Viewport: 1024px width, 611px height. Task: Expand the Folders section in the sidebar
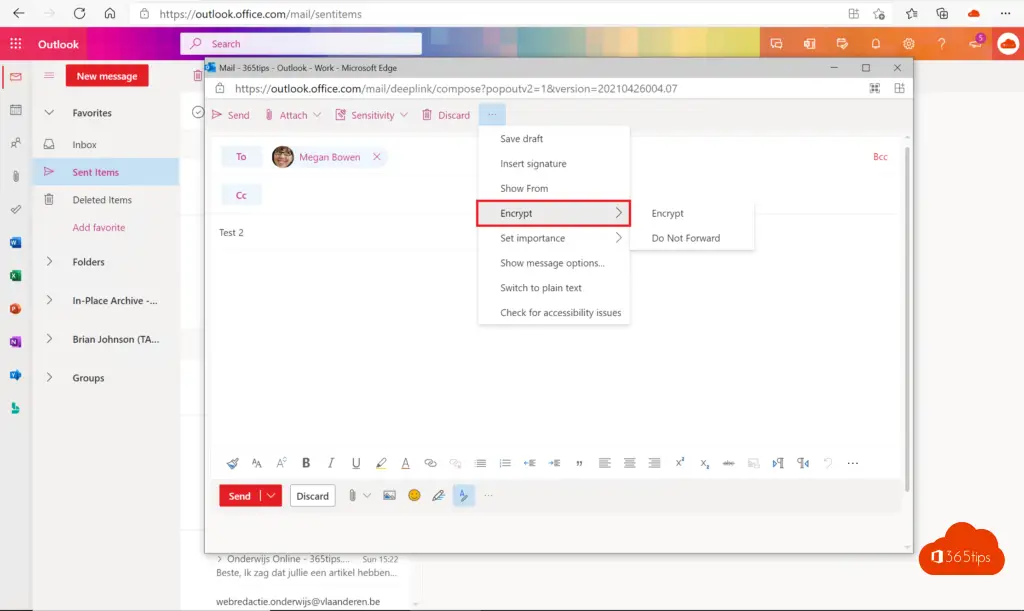[50, 262]
